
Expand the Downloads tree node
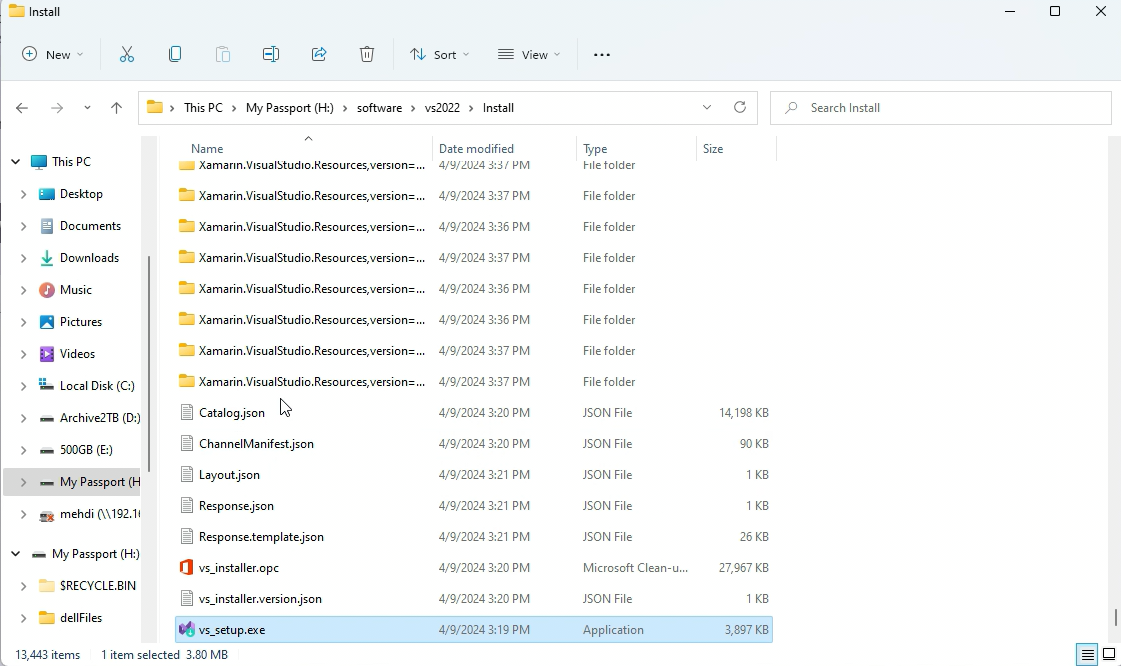(x=23, y=258)
